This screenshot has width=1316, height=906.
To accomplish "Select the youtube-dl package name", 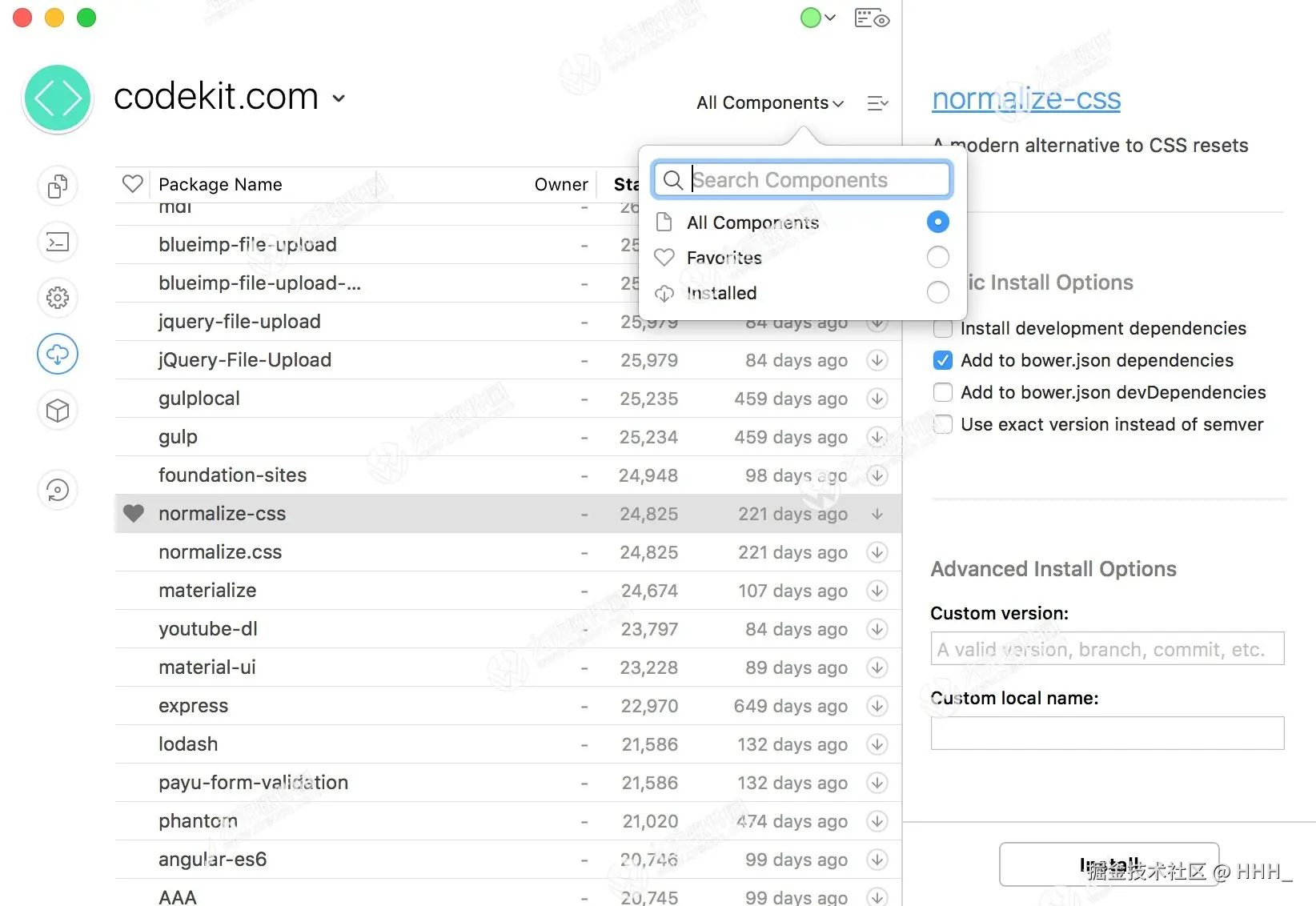I will click(208, 629).
